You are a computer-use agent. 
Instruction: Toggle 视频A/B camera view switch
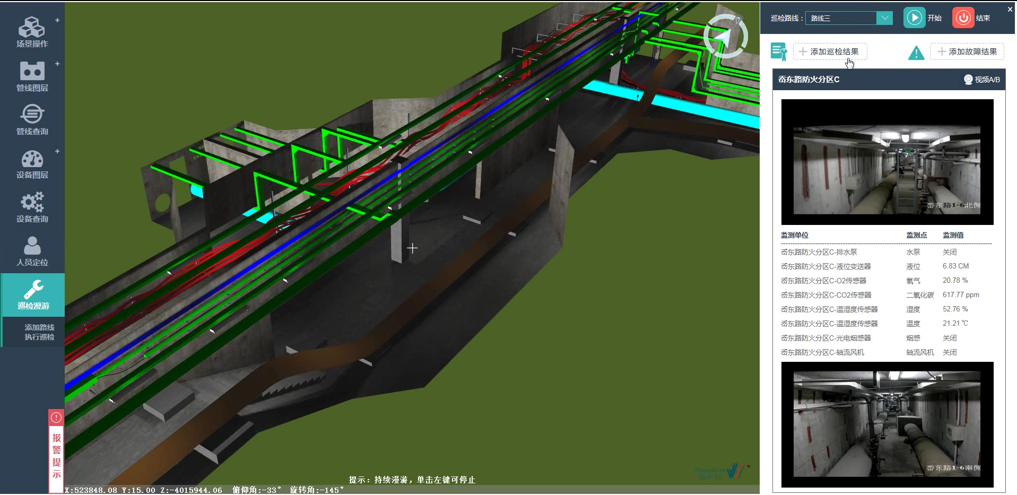click(x=981, y=80)
